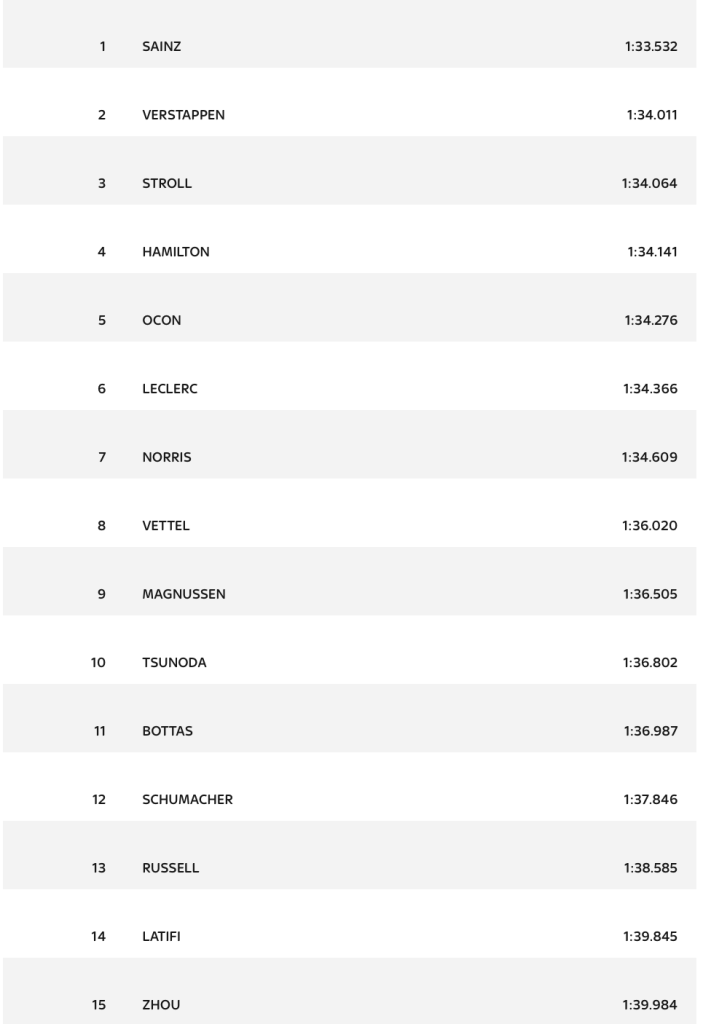
Task: Select the SAINZ driver name
Action: 161,46
